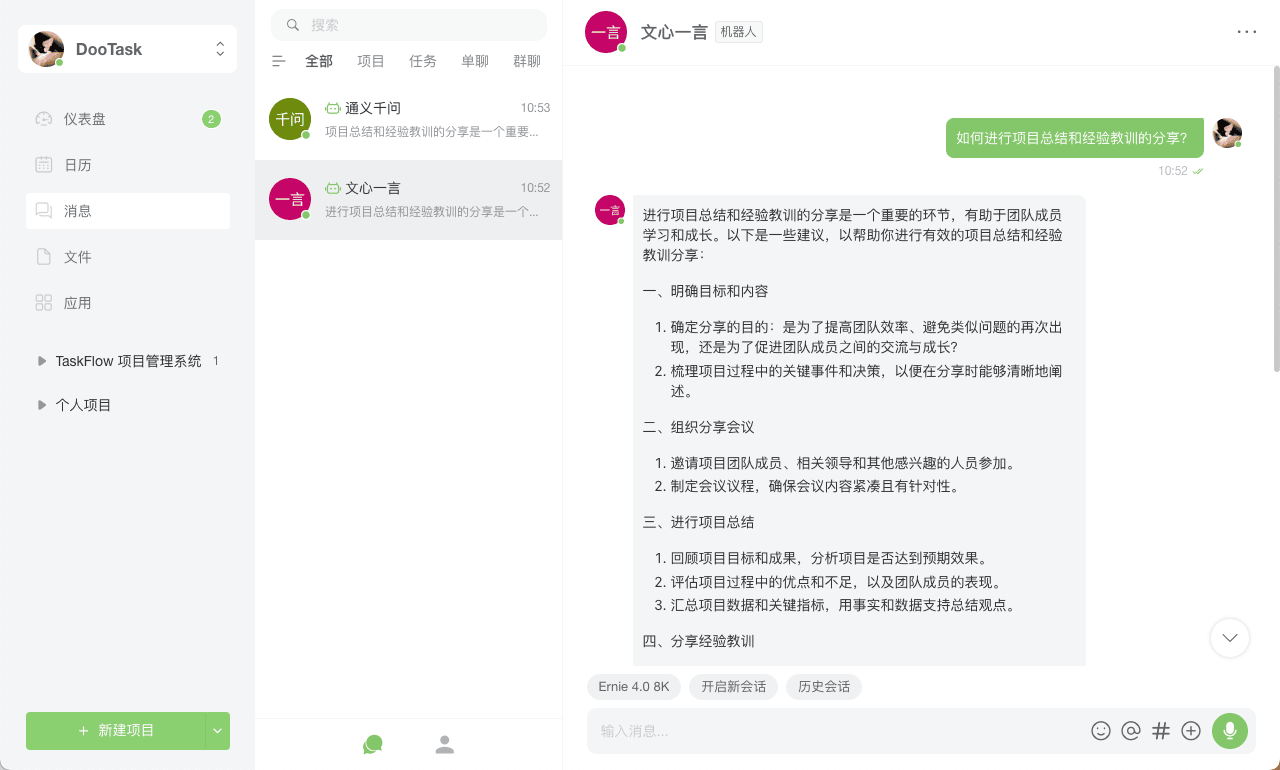
Task: Click in the 搜索 search field
Action: tap(409, 25)
